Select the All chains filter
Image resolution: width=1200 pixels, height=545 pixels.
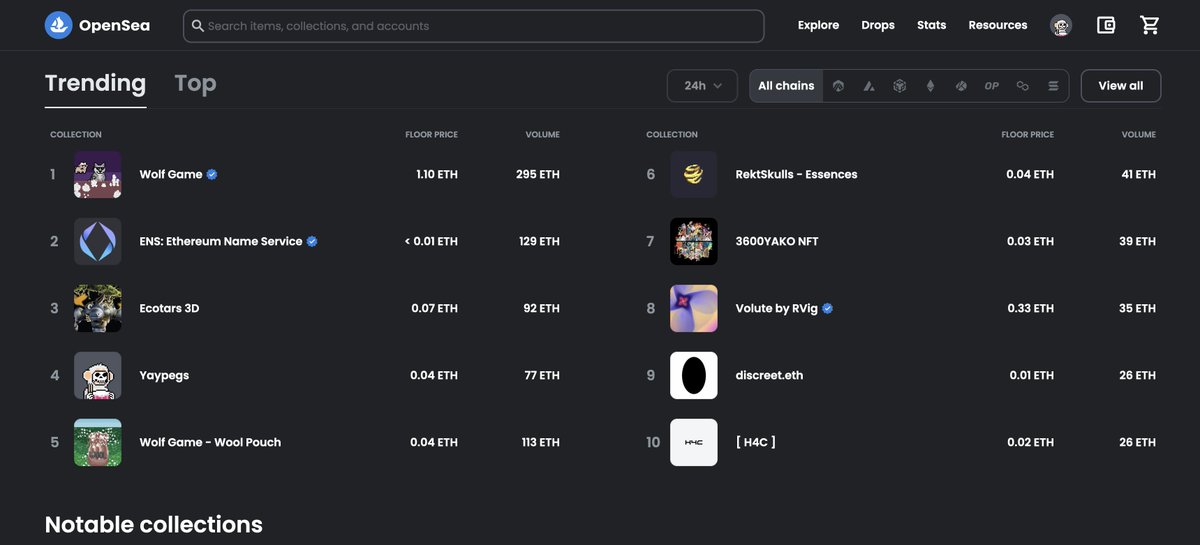pos(786,86)
